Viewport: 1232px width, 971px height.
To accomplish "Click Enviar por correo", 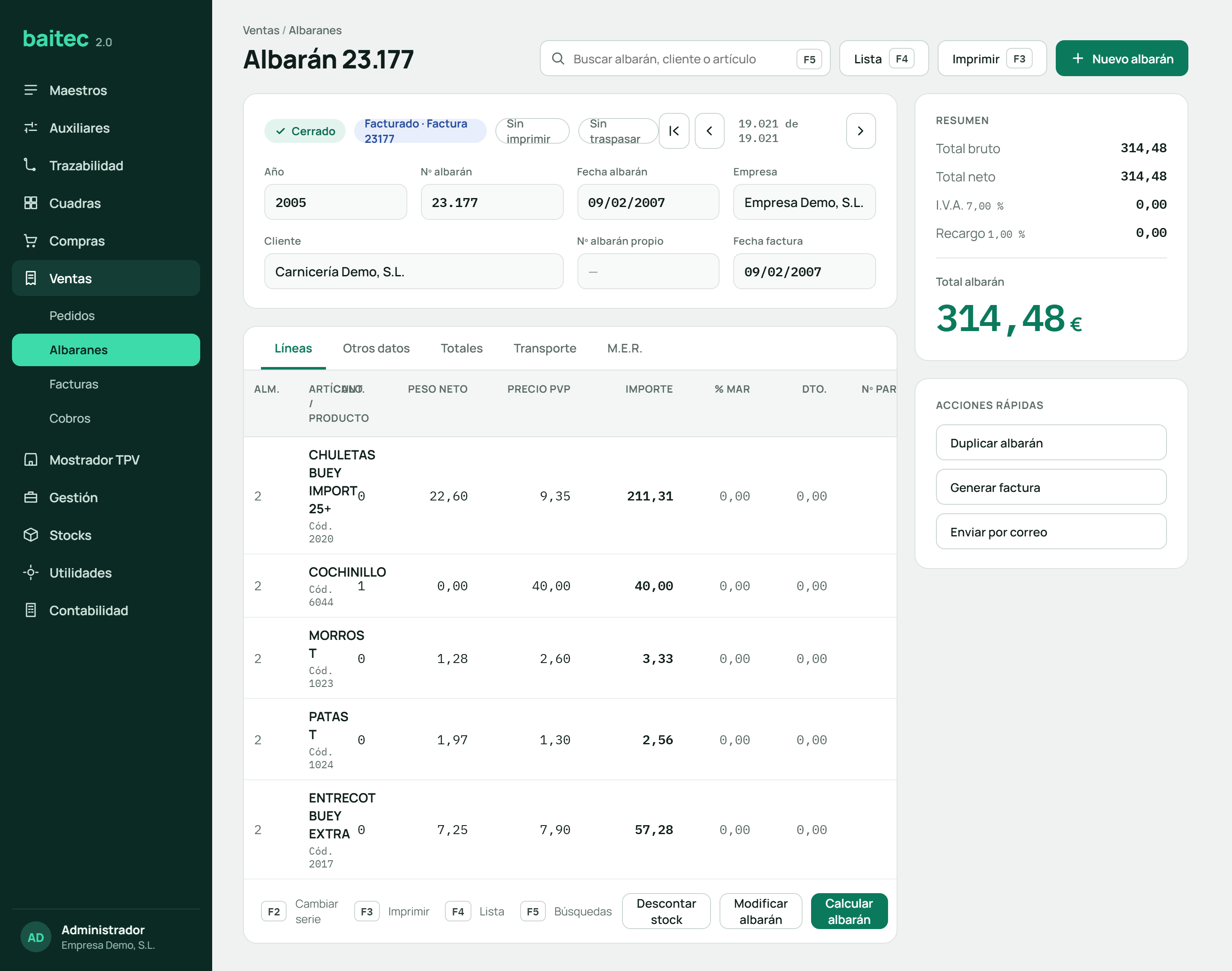I will pos(1051,531).
